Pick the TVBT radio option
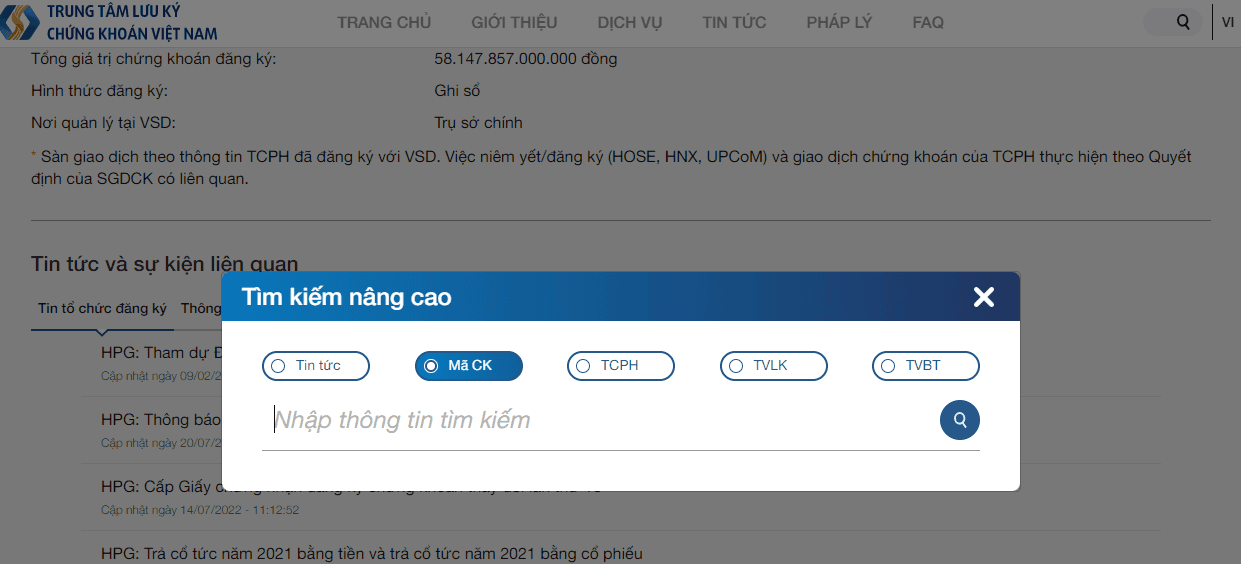 point(926,366)
